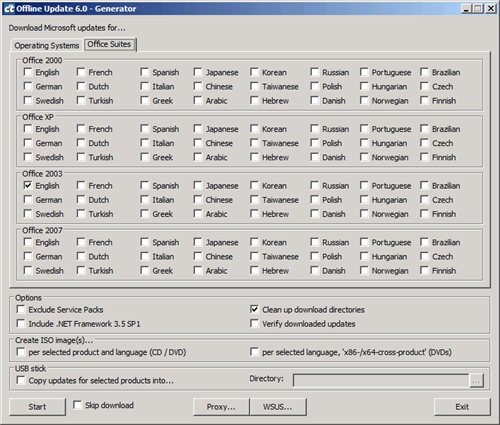This screenshot has width=500, height=425.
Task: Open the Proxy settings
Action: (221, 407)
